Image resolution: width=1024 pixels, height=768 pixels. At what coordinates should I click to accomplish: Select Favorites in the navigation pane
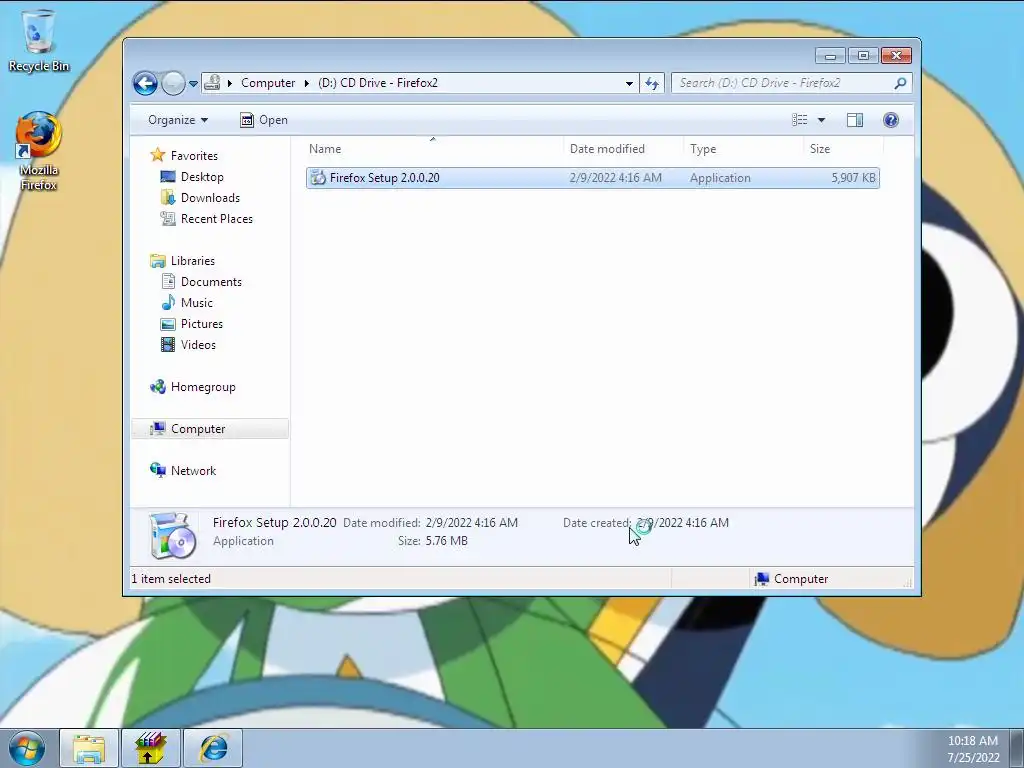tap(194, 155)
